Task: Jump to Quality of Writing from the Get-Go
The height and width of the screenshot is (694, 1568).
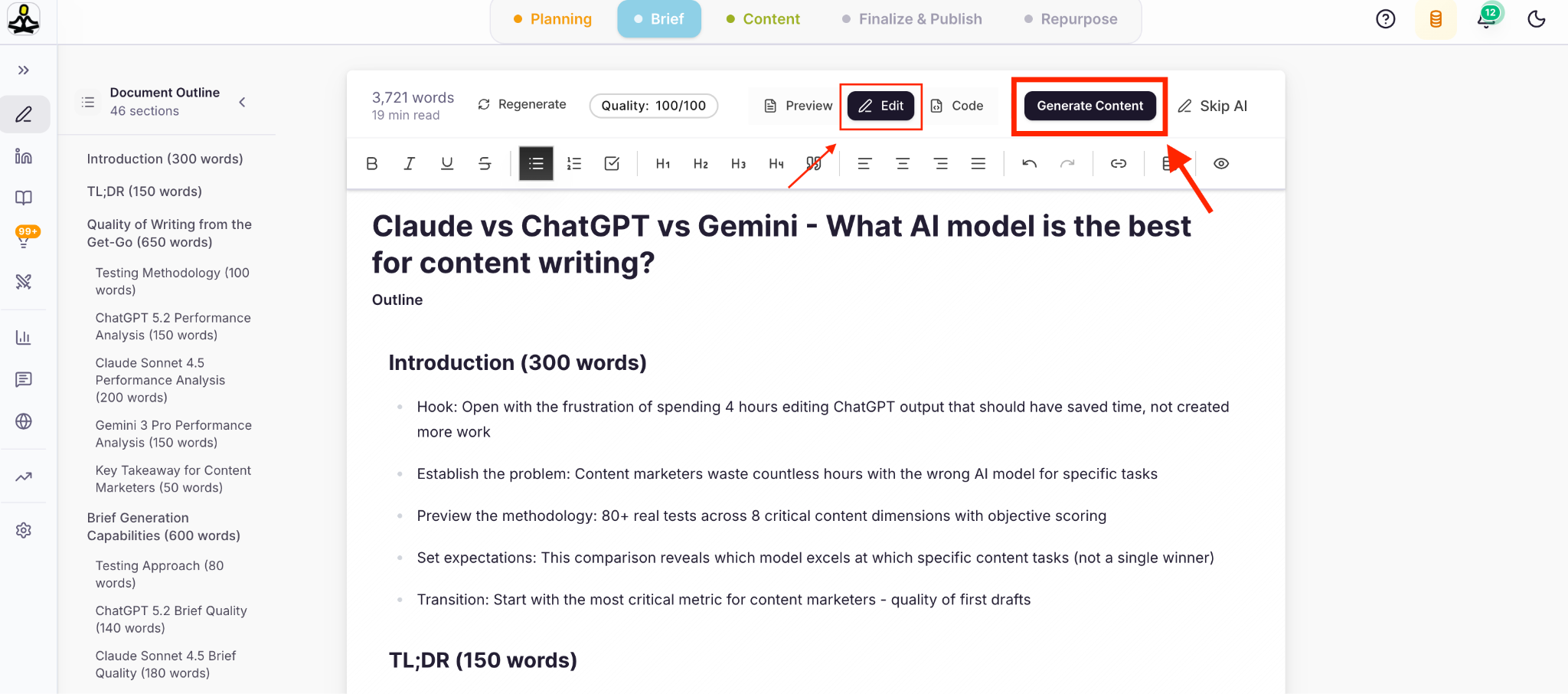Action: point(169,233)
